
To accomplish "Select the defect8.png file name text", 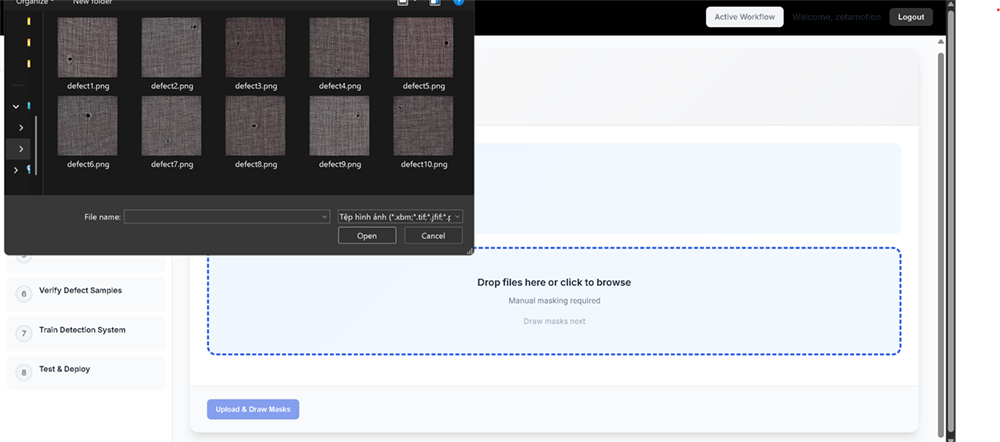I will click(256, 165).
